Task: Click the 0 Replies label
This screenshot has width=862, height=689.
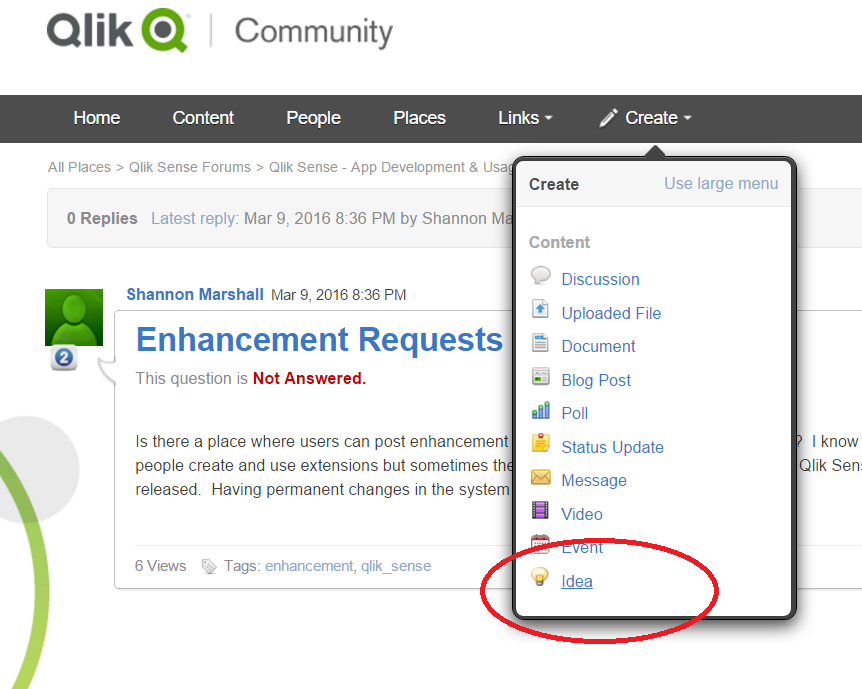Action: pyautogui.click(x=102, y=219)
